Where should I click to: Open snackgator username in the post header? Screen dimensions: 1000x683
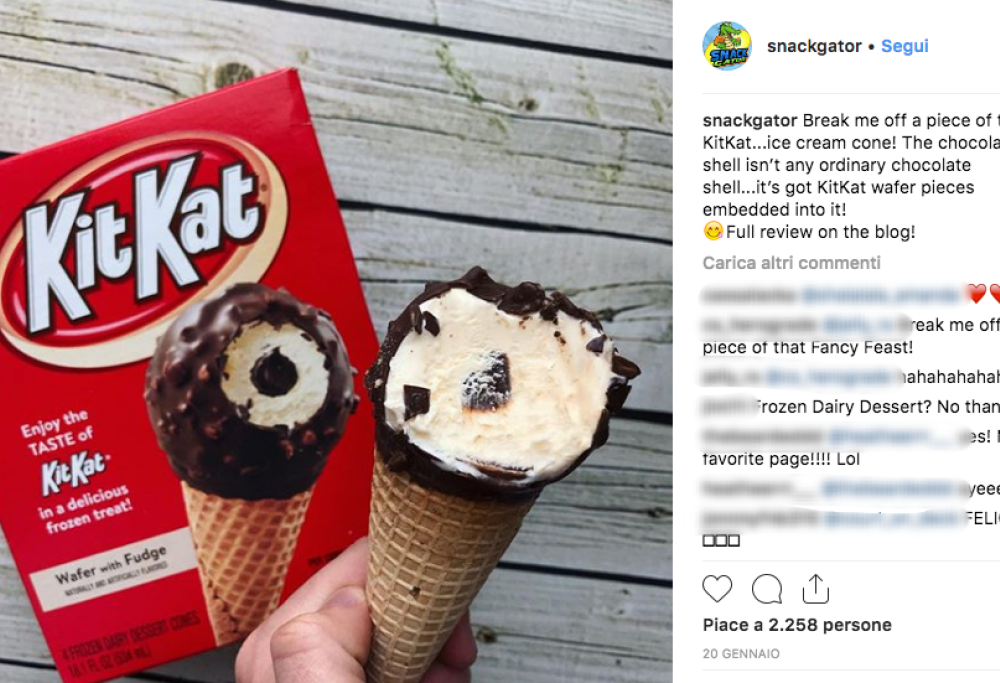click(x=814, y=46)
